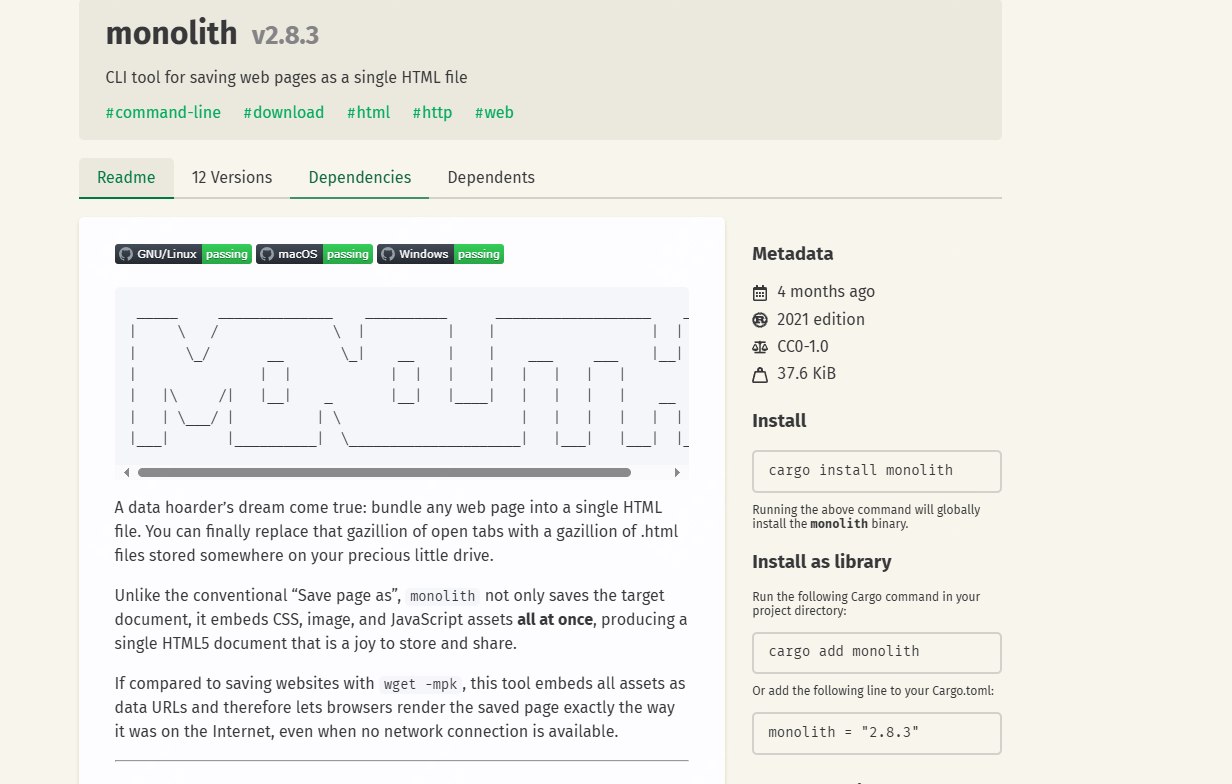Click the Windows passing build badge
1232x784 pixels.
coord(440,254)
